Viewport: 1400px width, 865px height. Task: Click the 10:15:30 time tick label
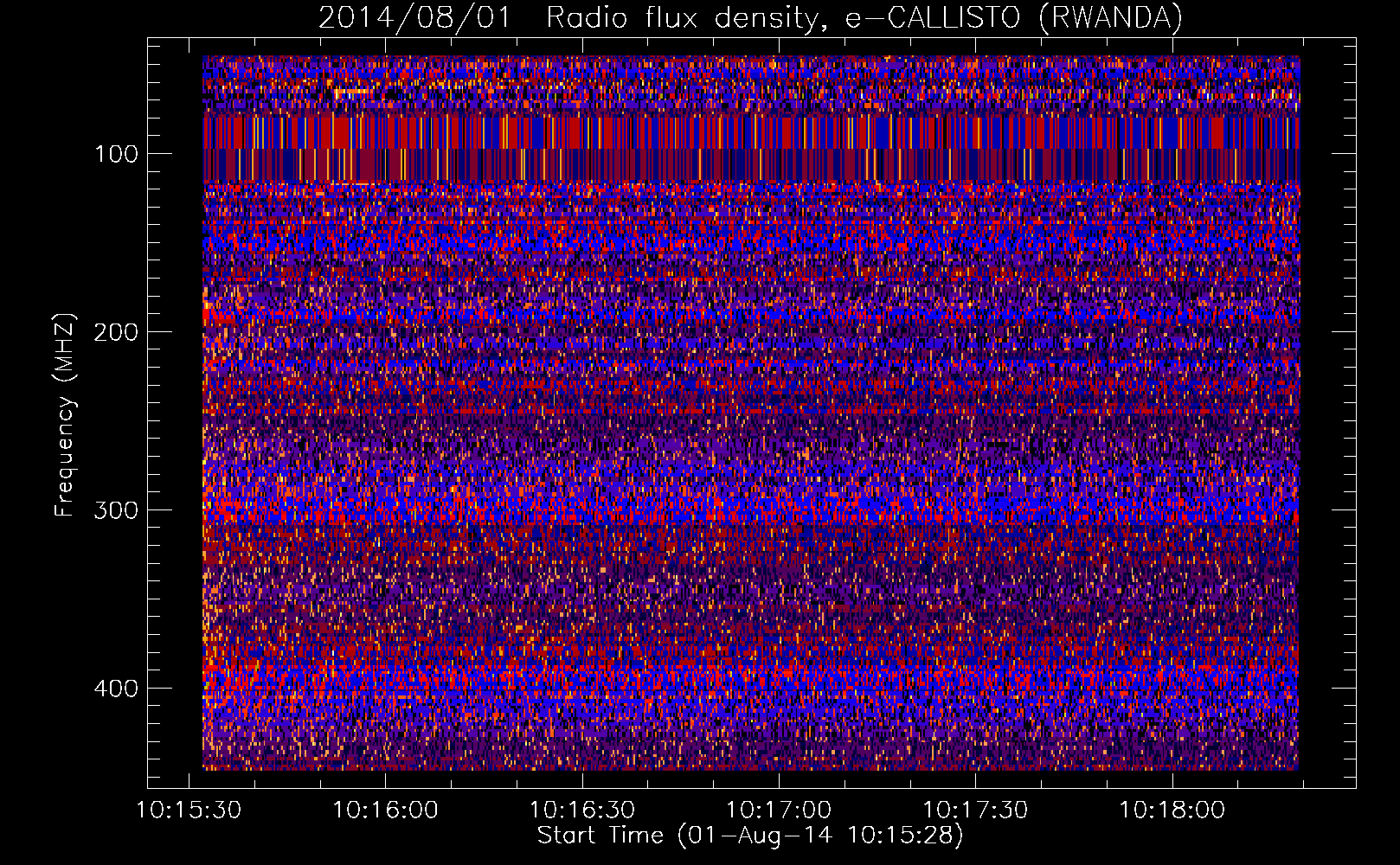[189, 811]
